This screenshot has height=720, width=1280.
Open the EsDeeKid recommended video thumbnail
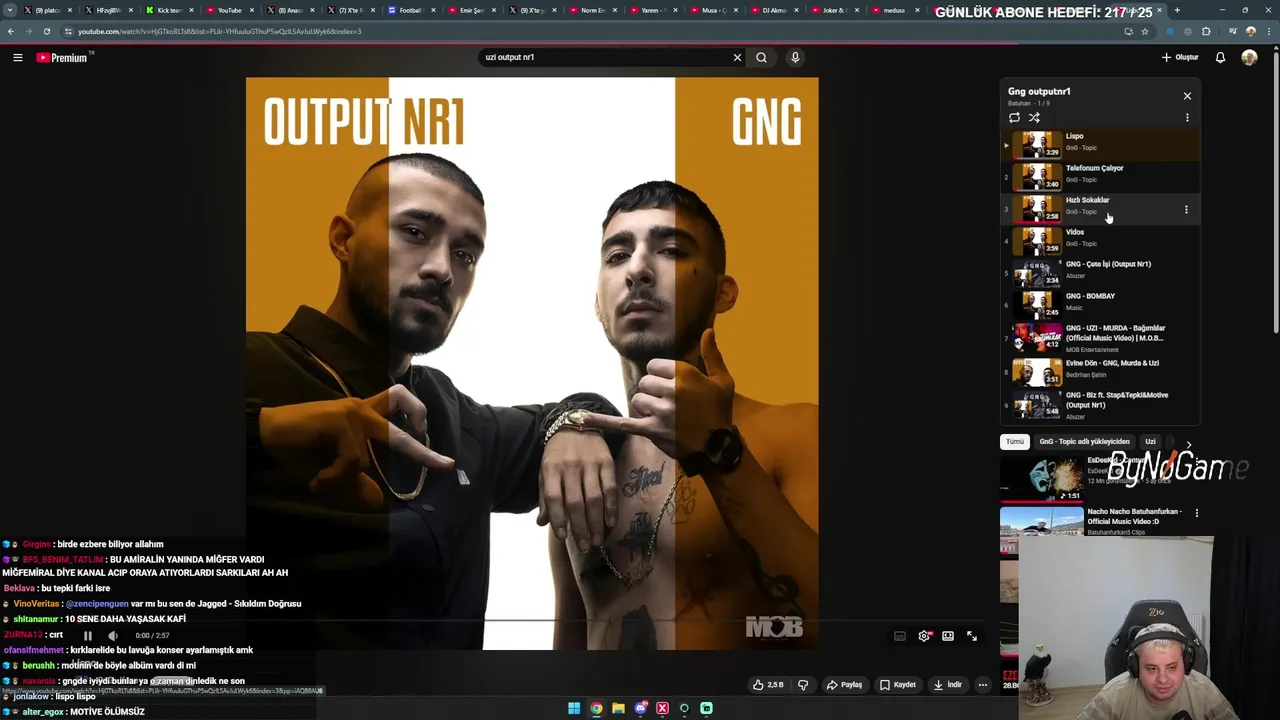(x=1041, y=478)
